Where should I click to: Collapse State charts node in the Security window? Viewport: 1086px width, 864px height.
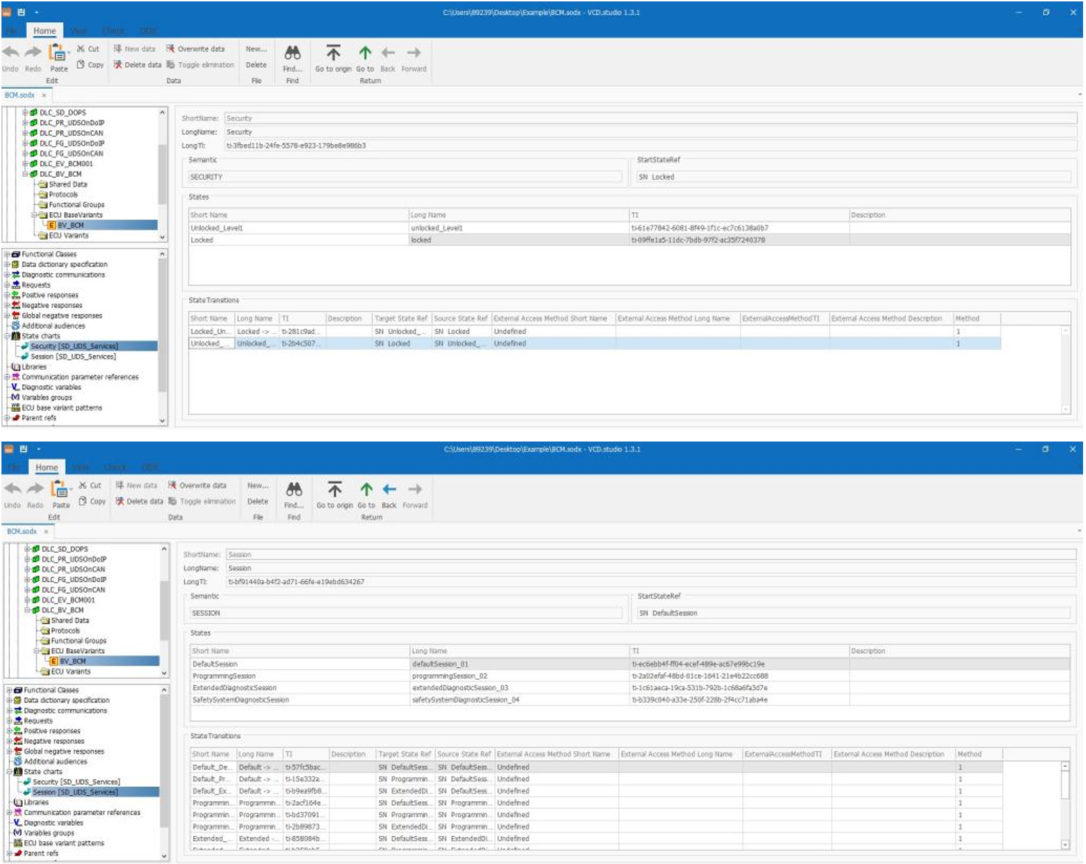pyautogui.click(x=7, y=336)
